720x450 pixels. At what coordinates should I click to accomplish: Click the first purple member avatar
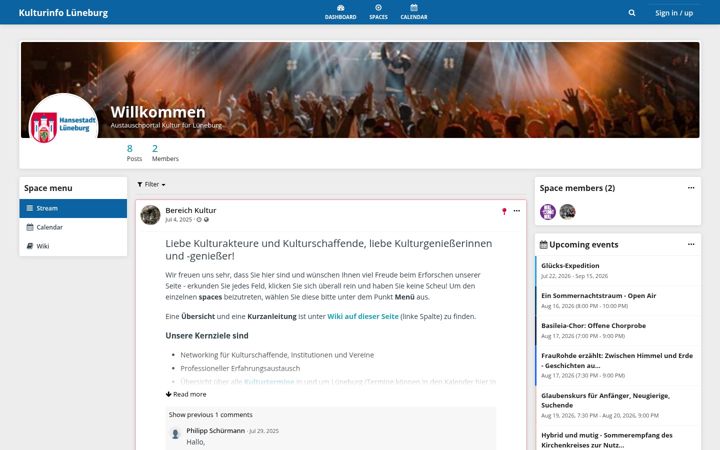pos(548,212)
